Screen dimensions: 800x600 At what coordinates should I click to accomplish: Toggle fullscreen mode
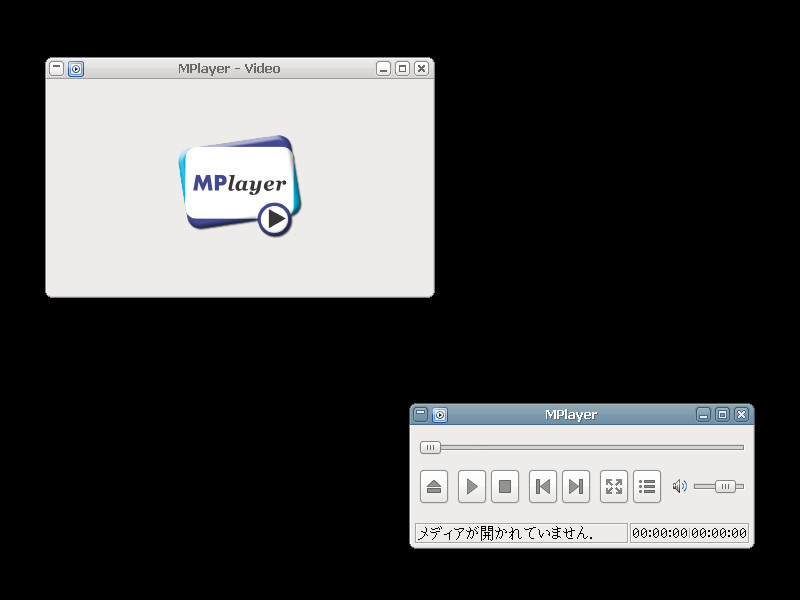(x=614, y=487)
